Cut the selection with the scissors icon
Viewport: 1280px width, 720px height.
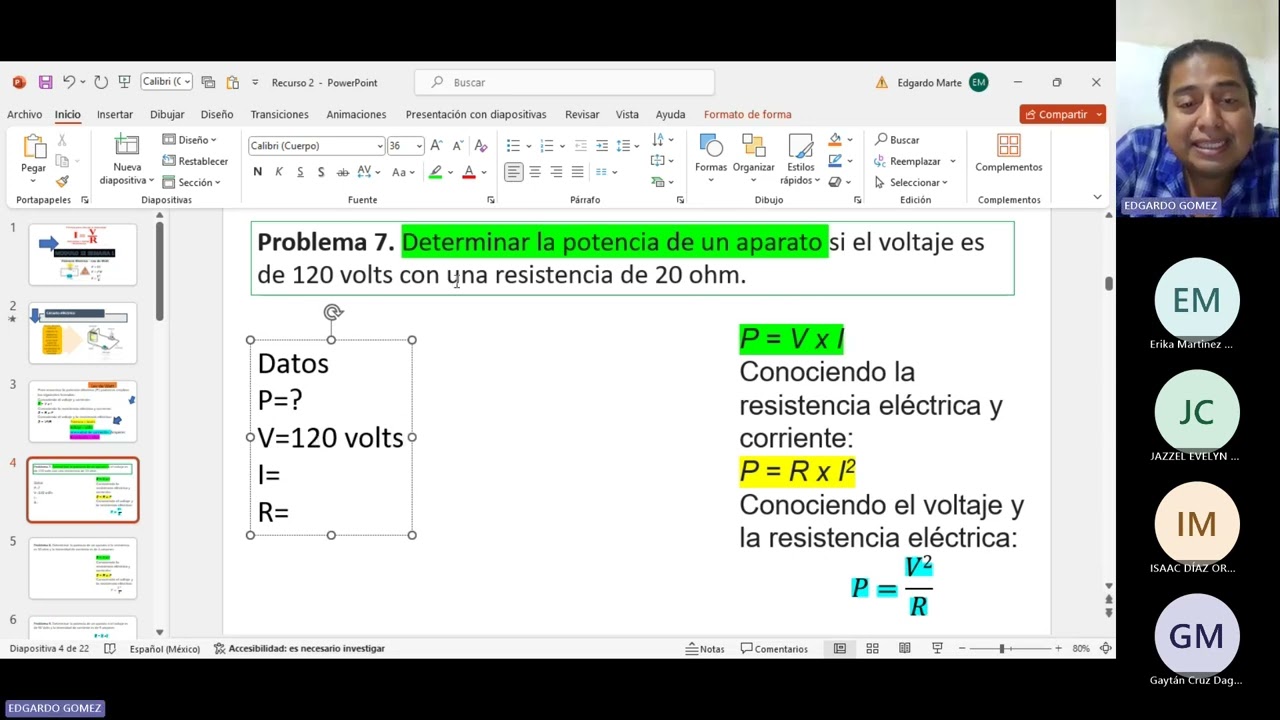(x=62, y=141)
